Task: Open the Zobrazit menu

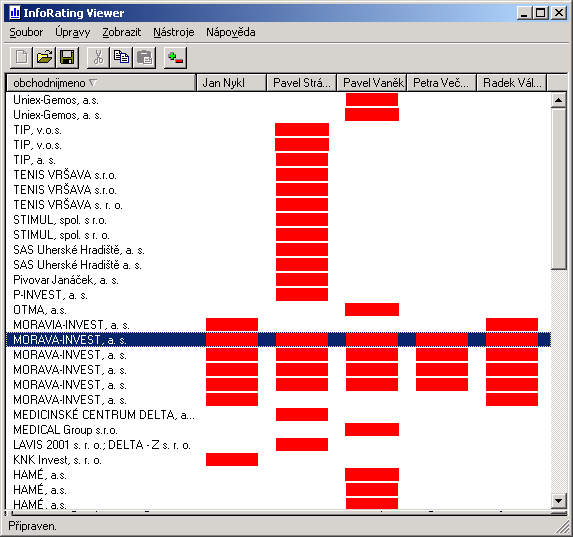Action: (121, 32)
